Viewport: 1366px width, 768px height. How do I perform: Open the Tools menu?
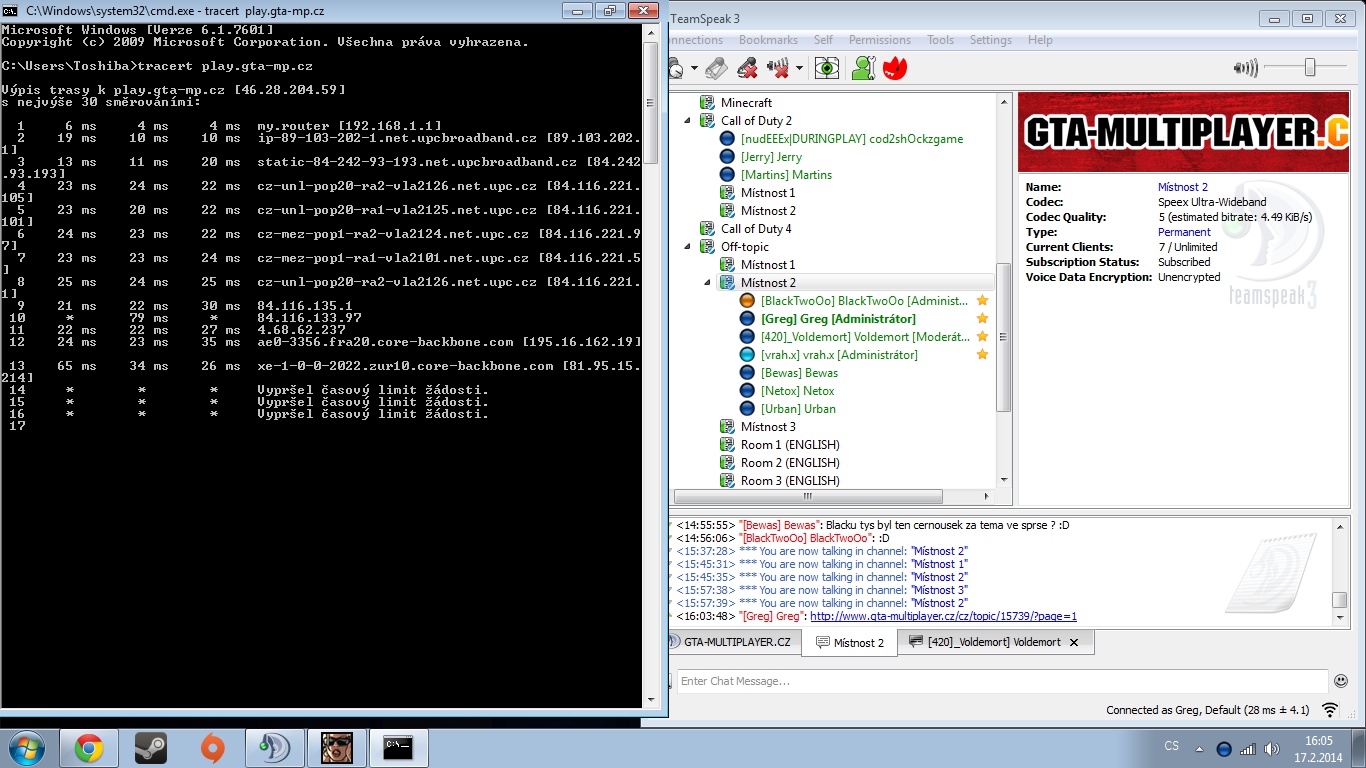click(940, 40)
